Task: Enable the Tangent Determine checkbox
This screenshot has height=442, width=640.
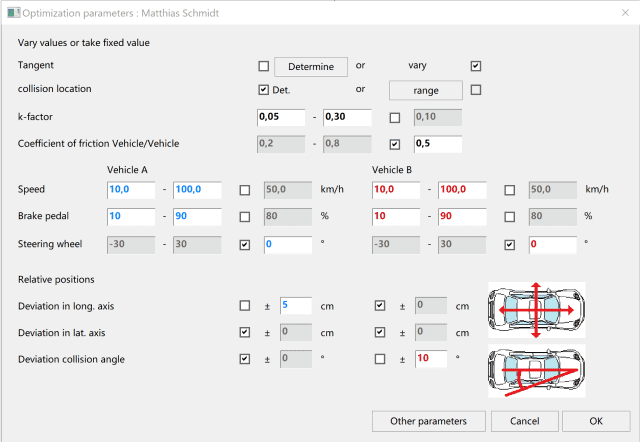Action: [x=264, y=66]
